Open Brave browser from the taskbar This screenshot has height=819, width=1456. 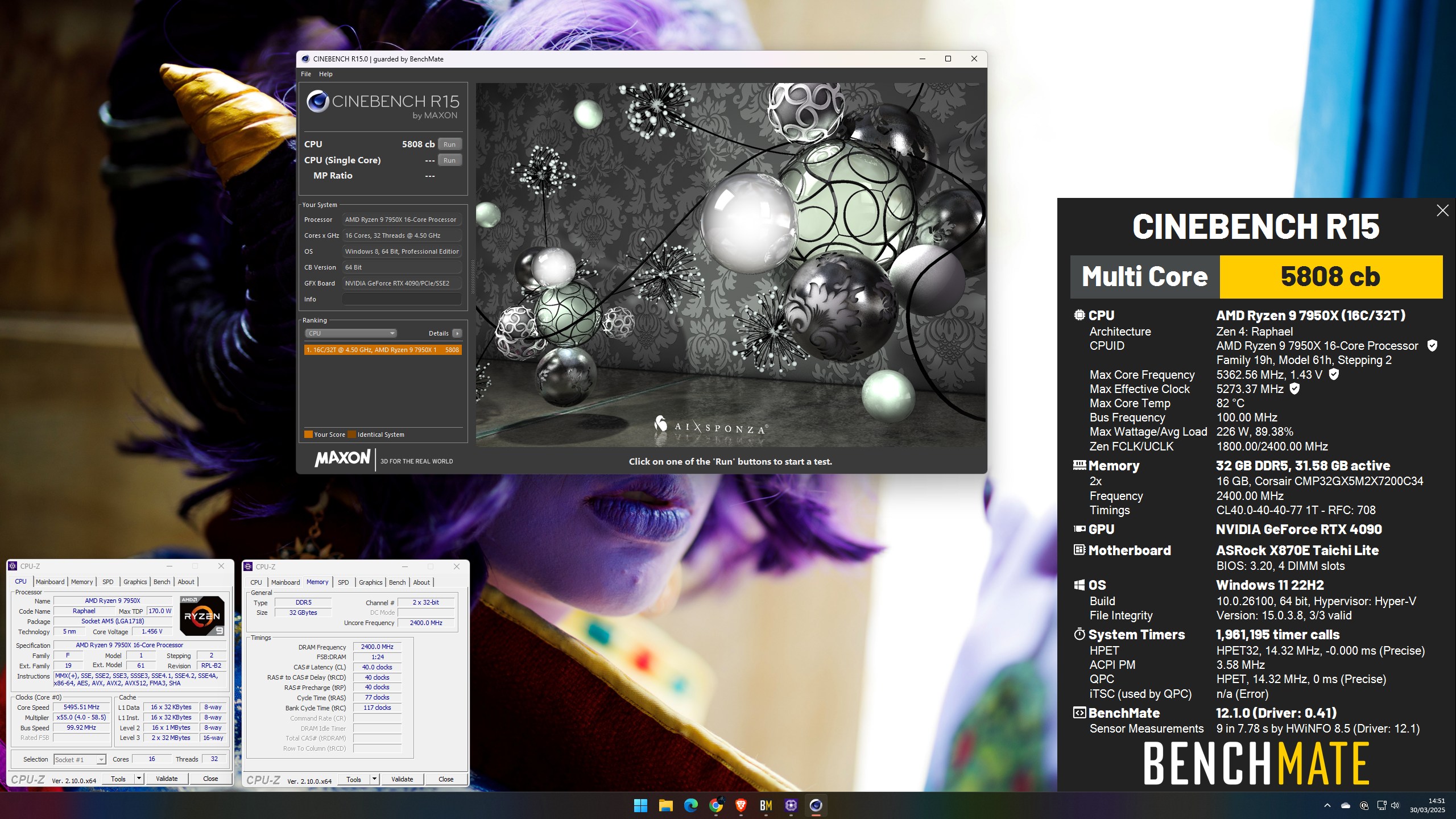coord(741,805)
